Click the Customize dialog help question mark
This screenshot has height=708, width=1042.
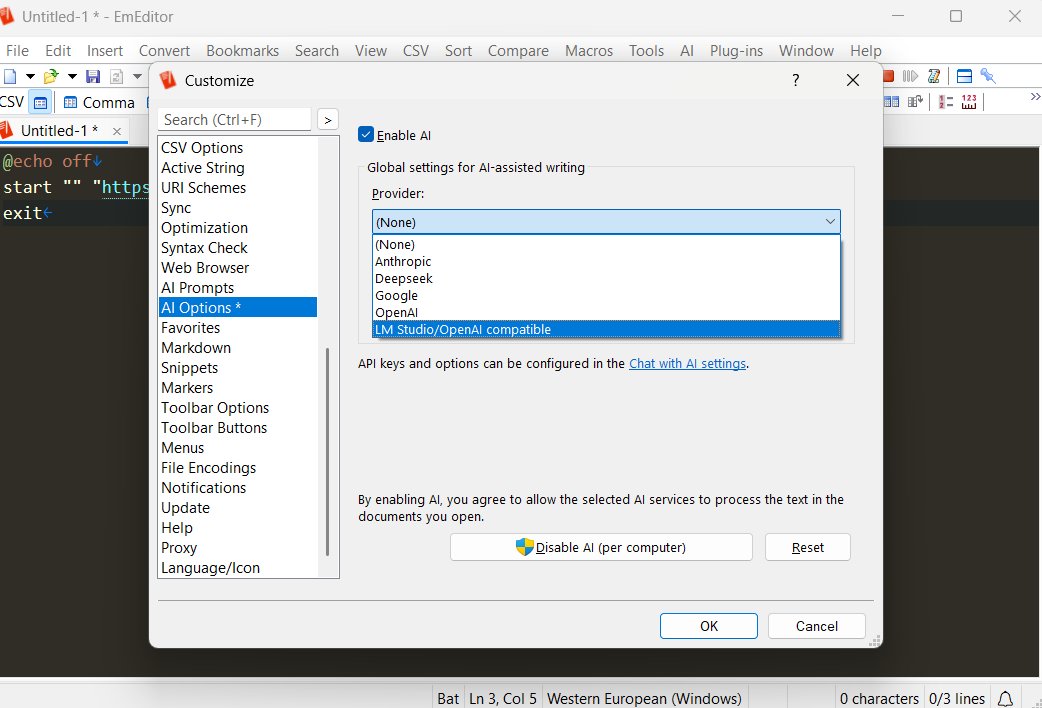click(x=795, y=80)
